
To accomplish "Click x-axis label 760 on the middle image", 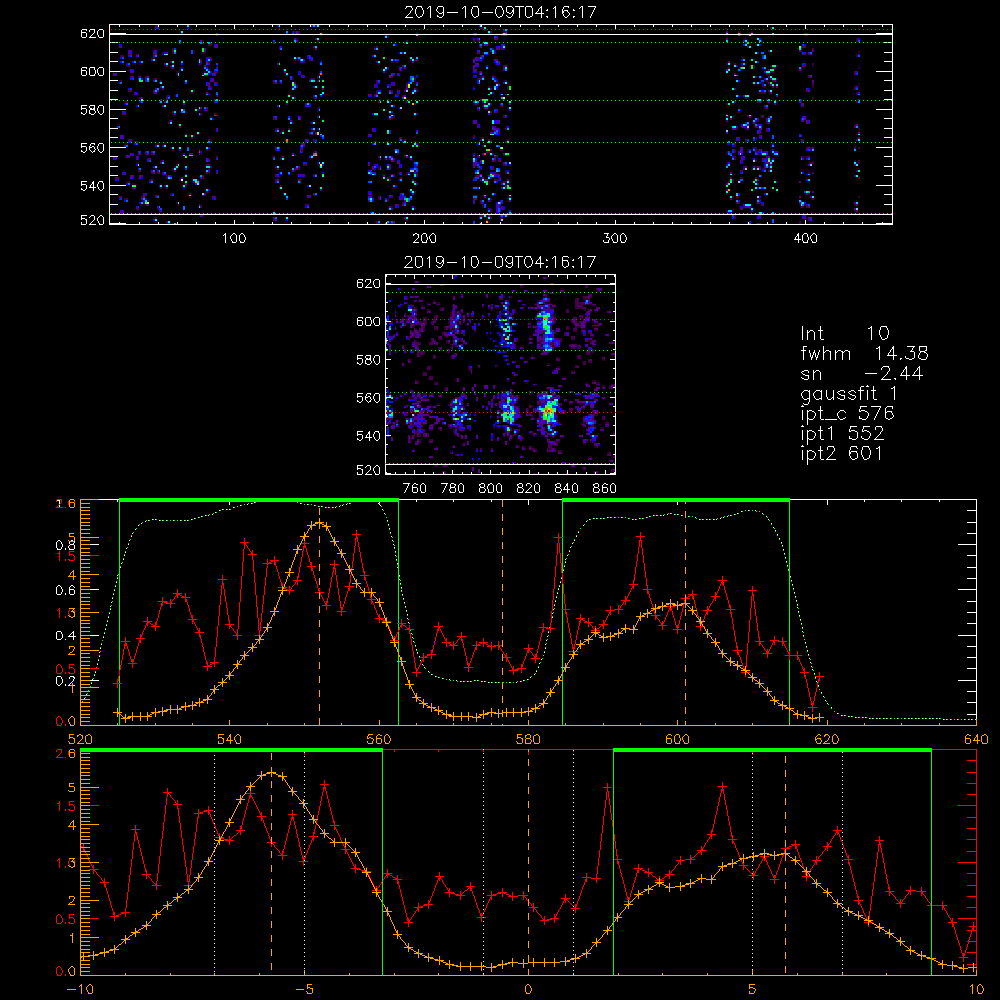I will click(x=415, y=489).
